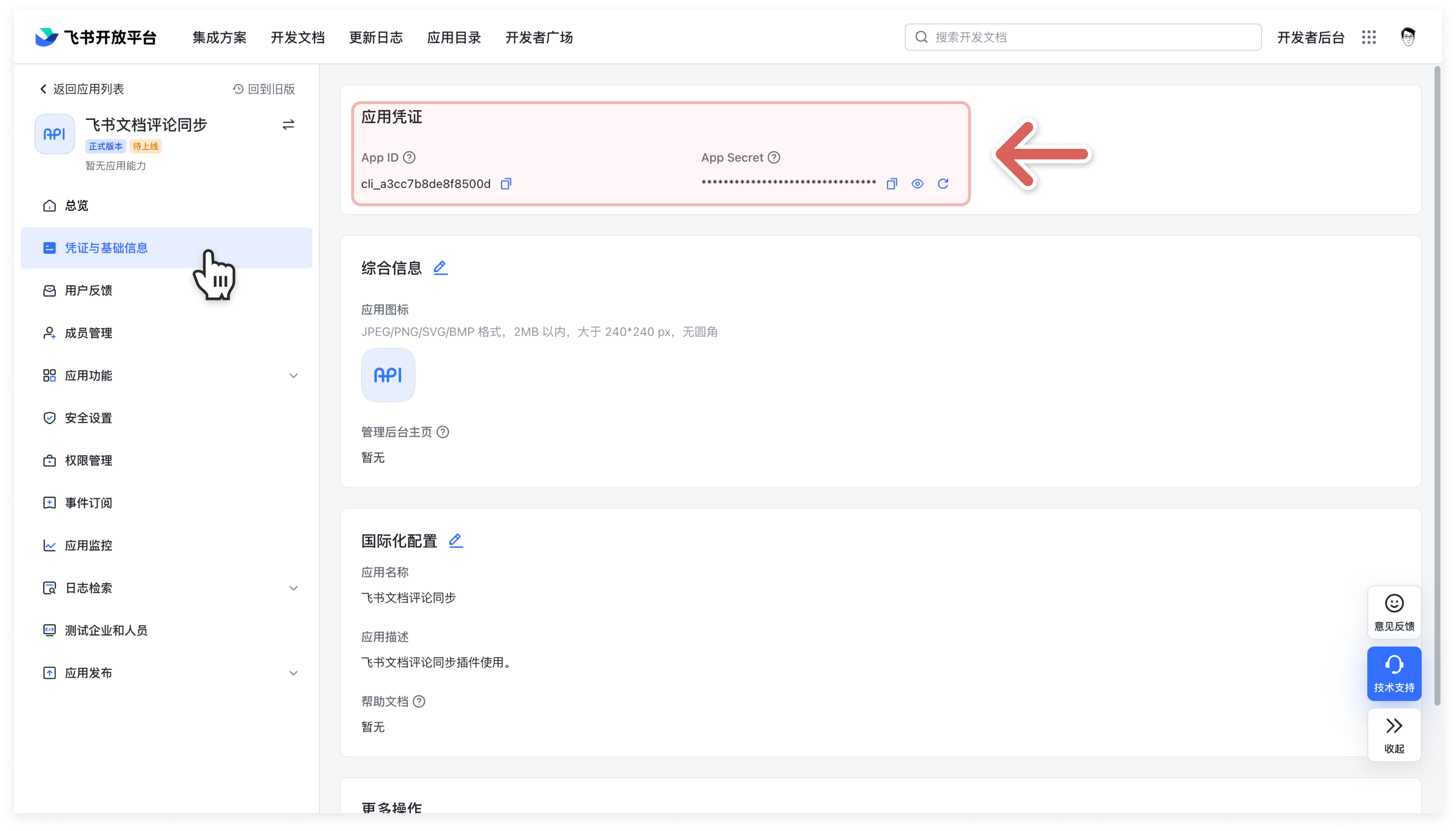
Task: Select 凭证与基础信息 sidebar item
Action: [167, 248]
